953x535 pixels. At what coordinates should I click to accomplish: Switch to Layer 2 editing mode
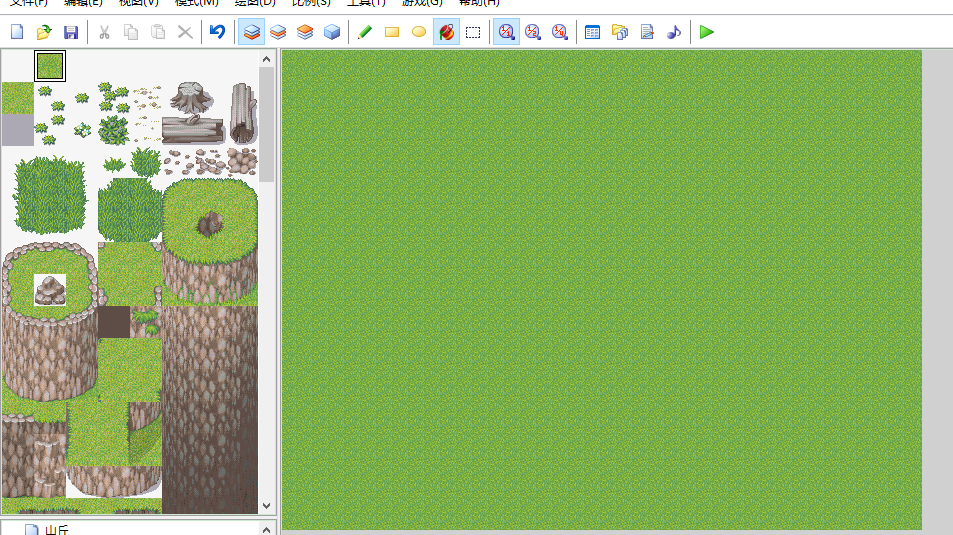278,32
